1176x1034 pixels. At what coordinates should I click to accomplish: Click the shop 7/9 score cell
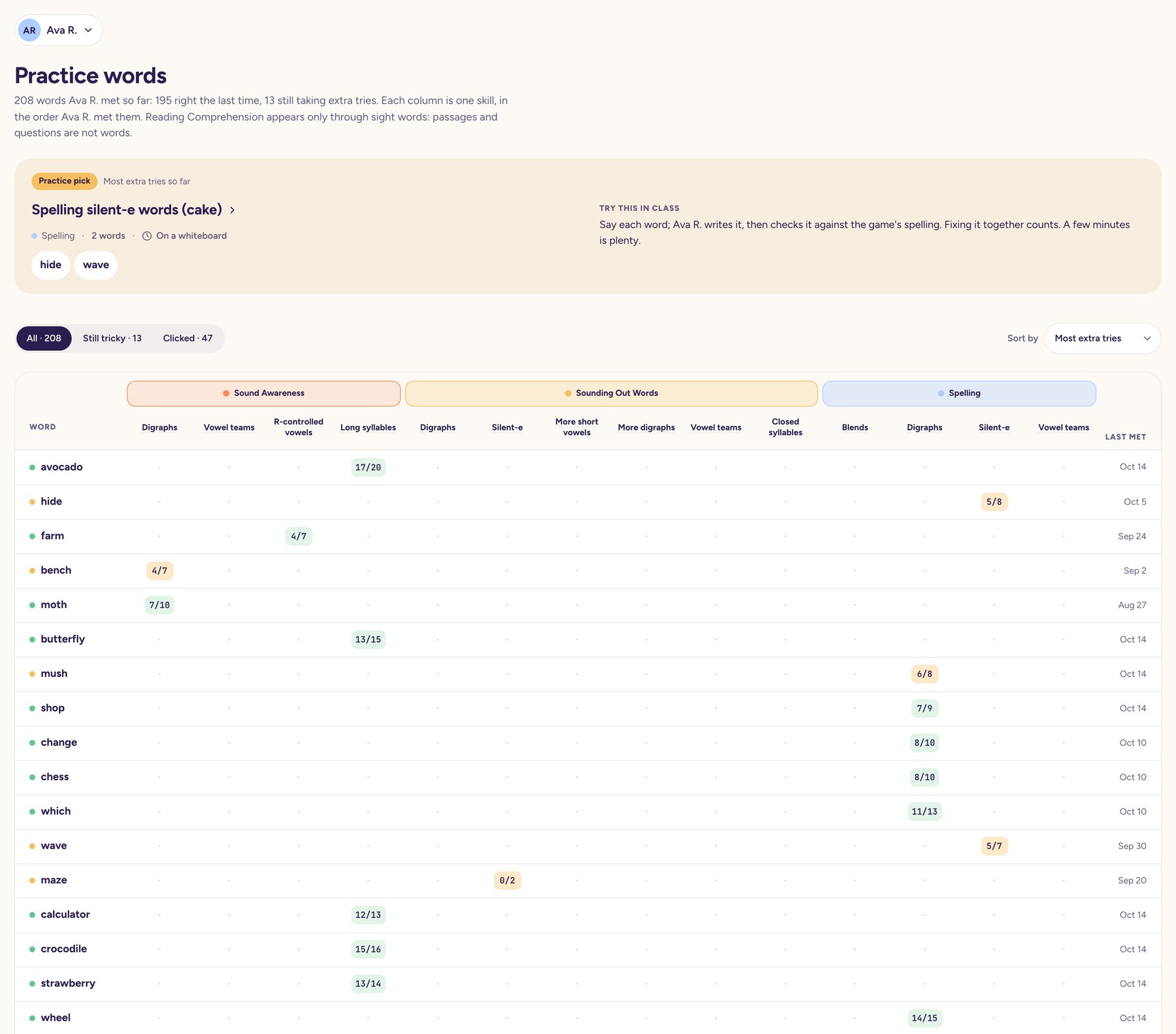(924, 709)
